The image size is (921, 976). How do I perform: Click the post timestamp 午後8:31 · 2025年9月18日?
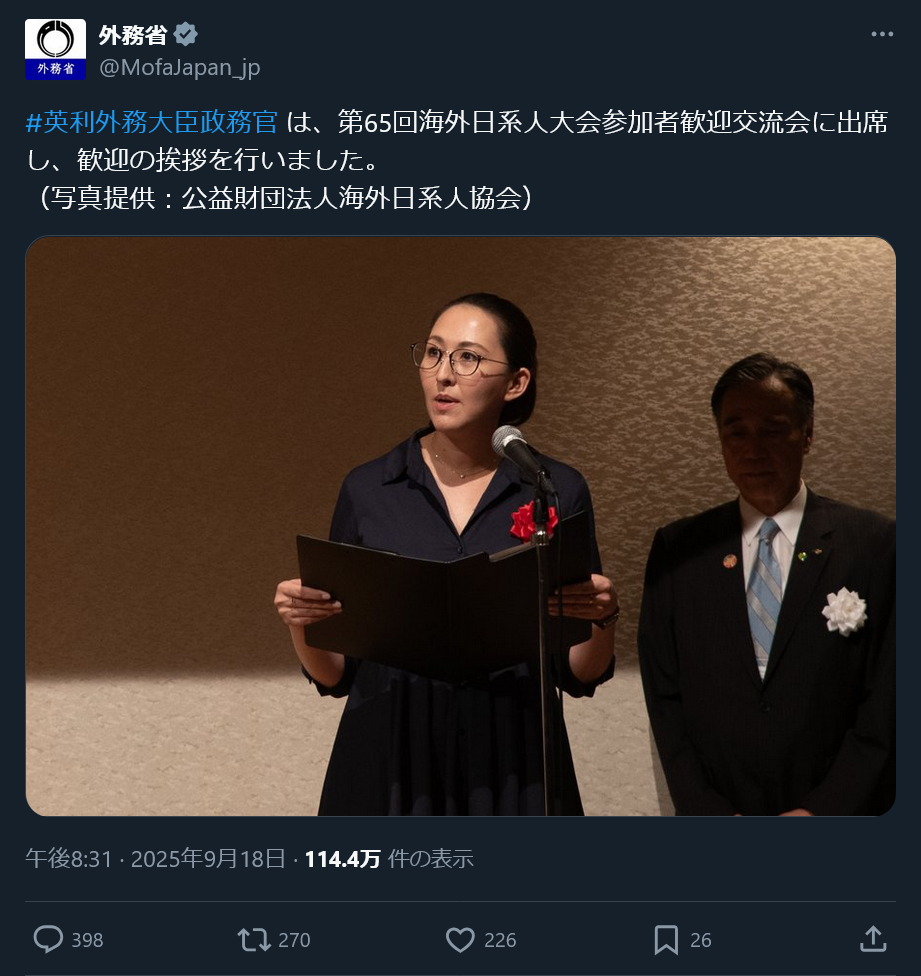pyautogui.click(x=155, y=859)
